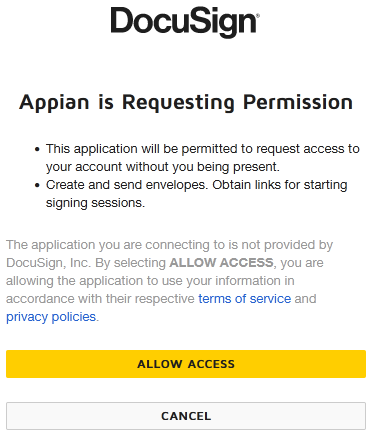Viewport: 372px width, 436px height.
Task: Click 'Obtain links for starting' text
Action: 280,185
